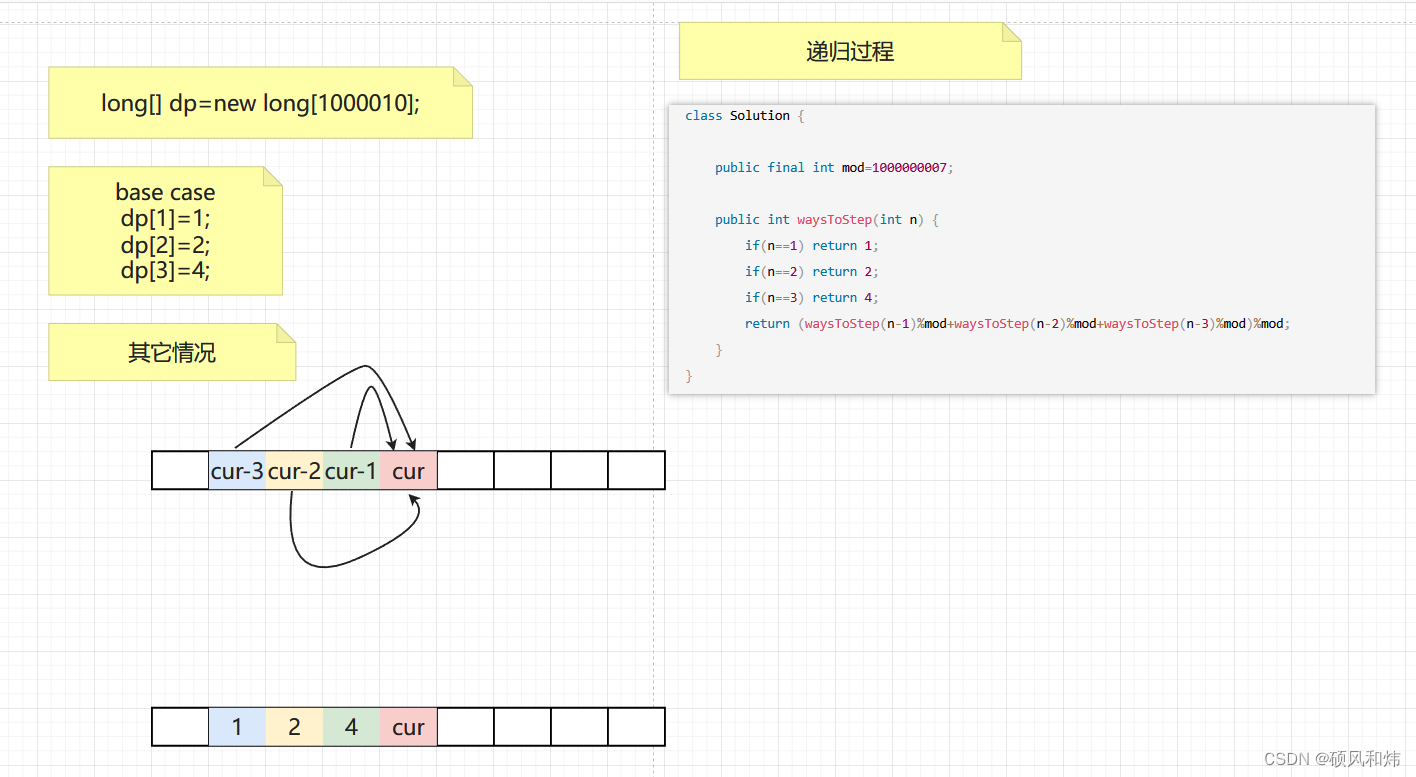Click the green cell labeled "4"
The height and width of the screenshot is (777, 1416).
click(x=351, y=727)
